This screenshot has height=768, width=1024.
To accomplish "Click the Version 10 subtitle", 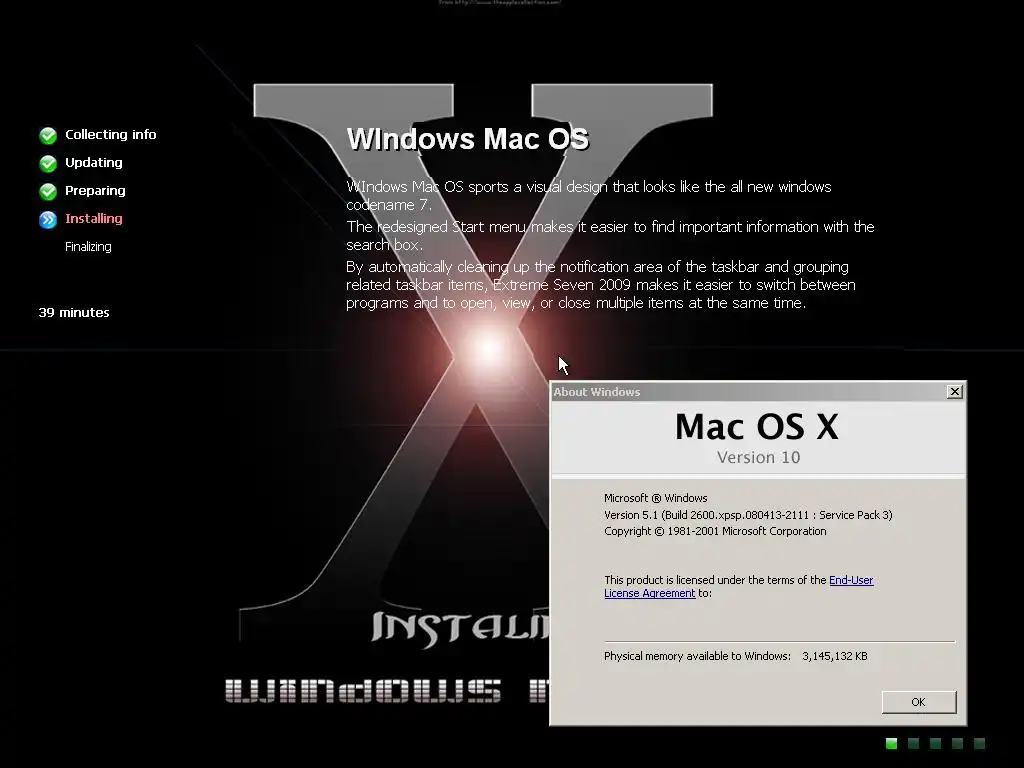I will (x=758, y=457).
